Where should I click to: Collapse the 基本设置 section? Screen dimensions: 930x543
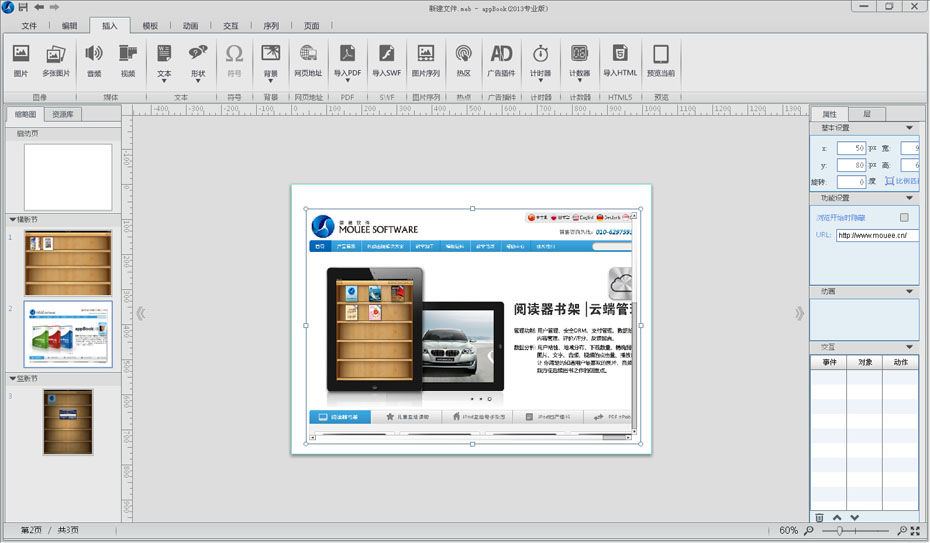pyautogui.click(x=909, y=128)
